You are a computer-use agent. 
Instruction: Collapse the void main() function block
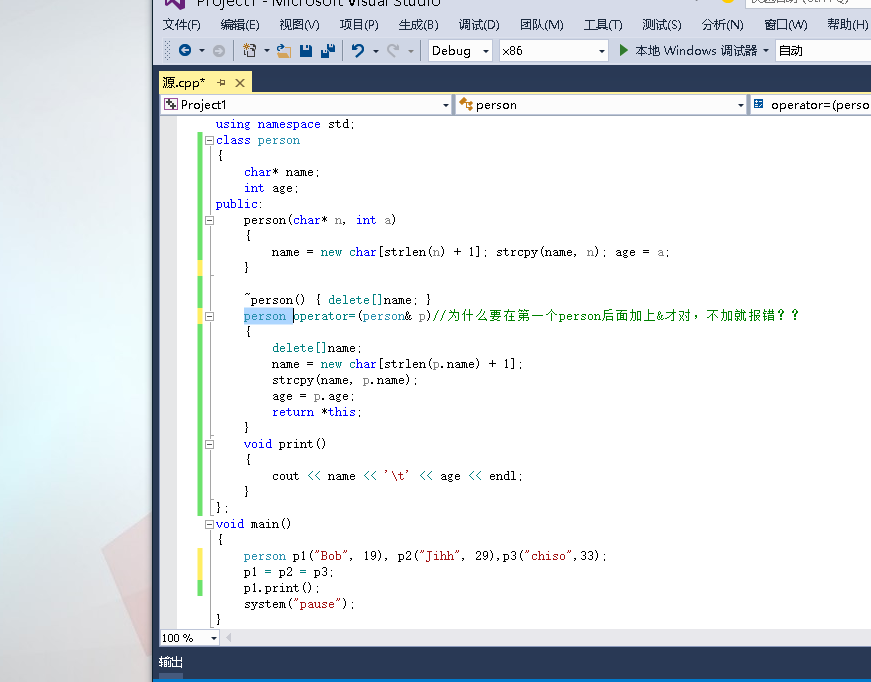(209, 524)
